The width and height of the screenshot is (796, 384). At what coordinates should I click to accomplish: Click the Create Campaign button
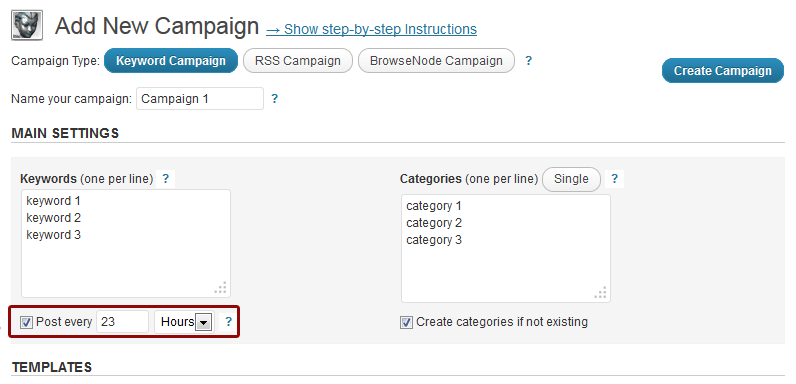722,71
